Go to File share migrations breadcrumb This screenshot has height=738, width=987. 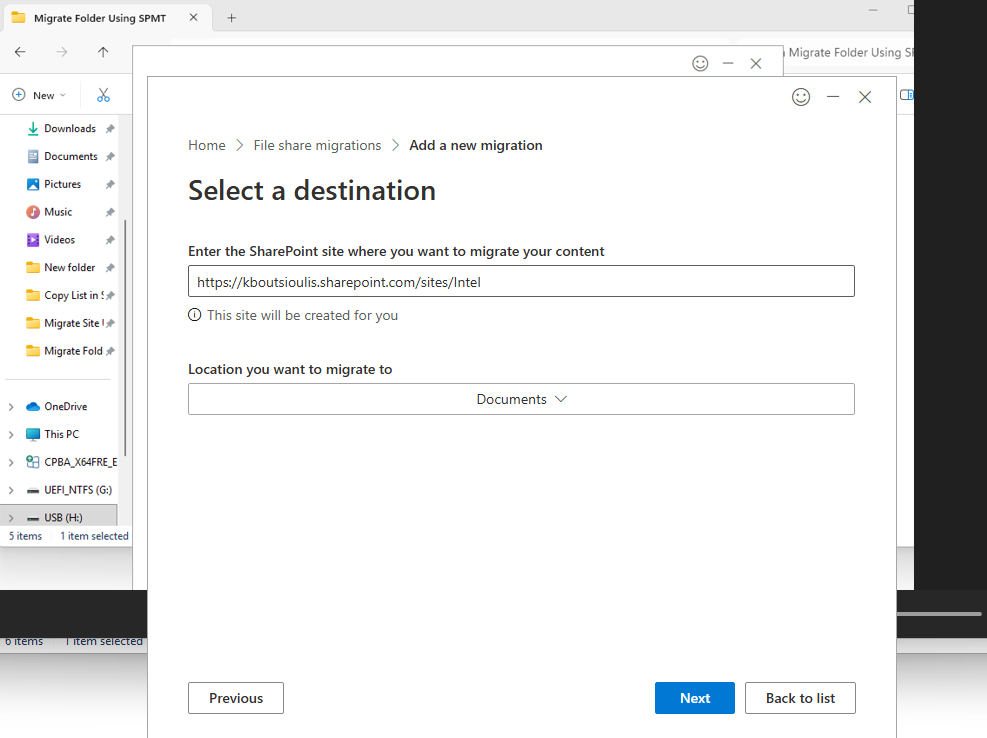click(317, 145)
